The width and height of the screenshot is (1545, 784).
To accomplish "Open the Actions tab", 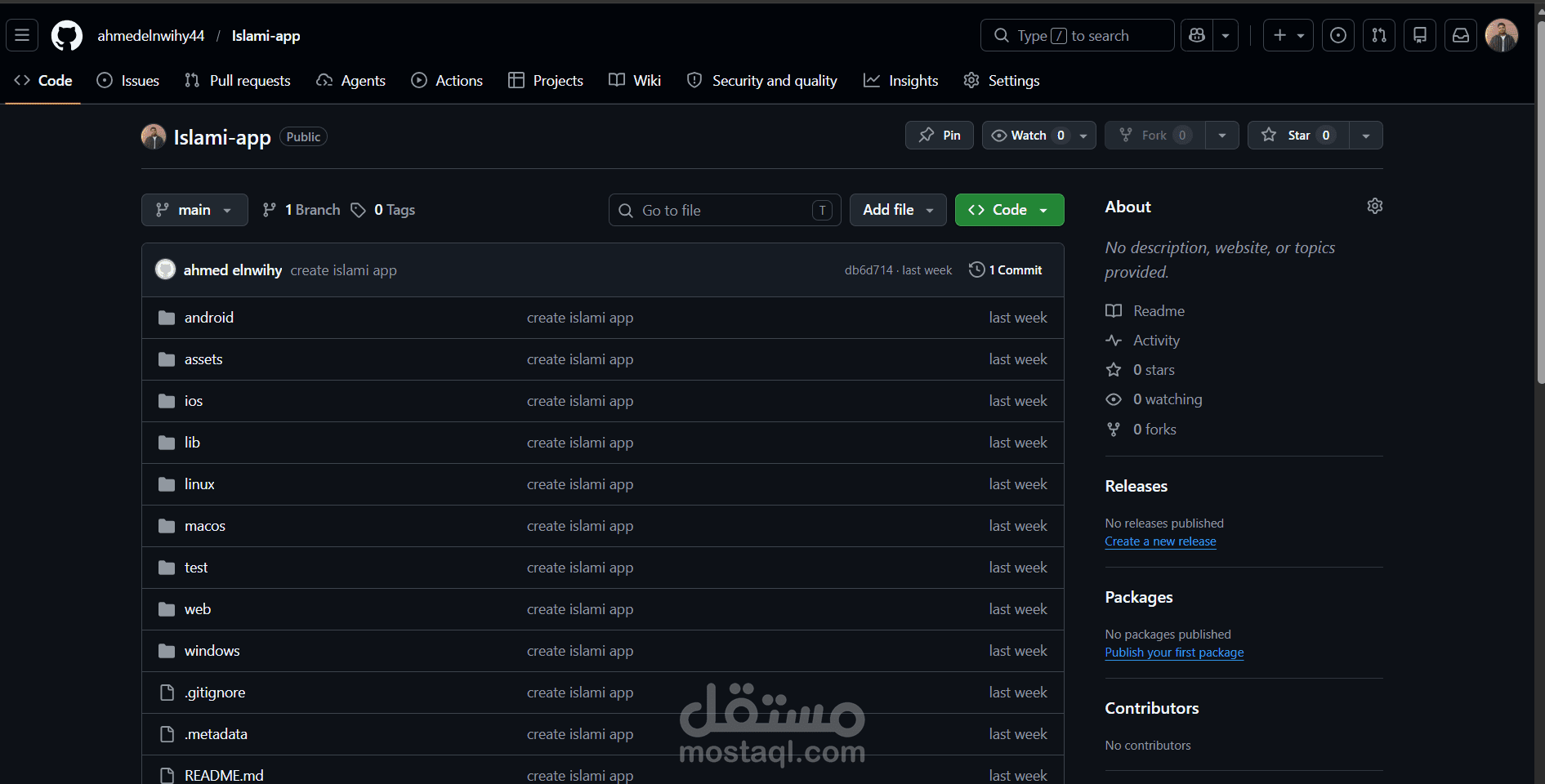I will pos(447,81).
